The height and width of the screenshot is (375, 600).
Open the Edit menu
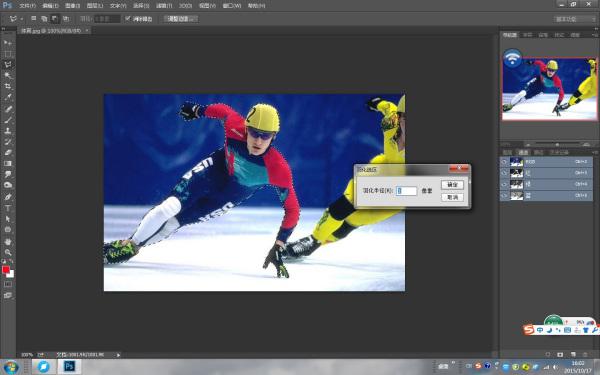[50, 6]
